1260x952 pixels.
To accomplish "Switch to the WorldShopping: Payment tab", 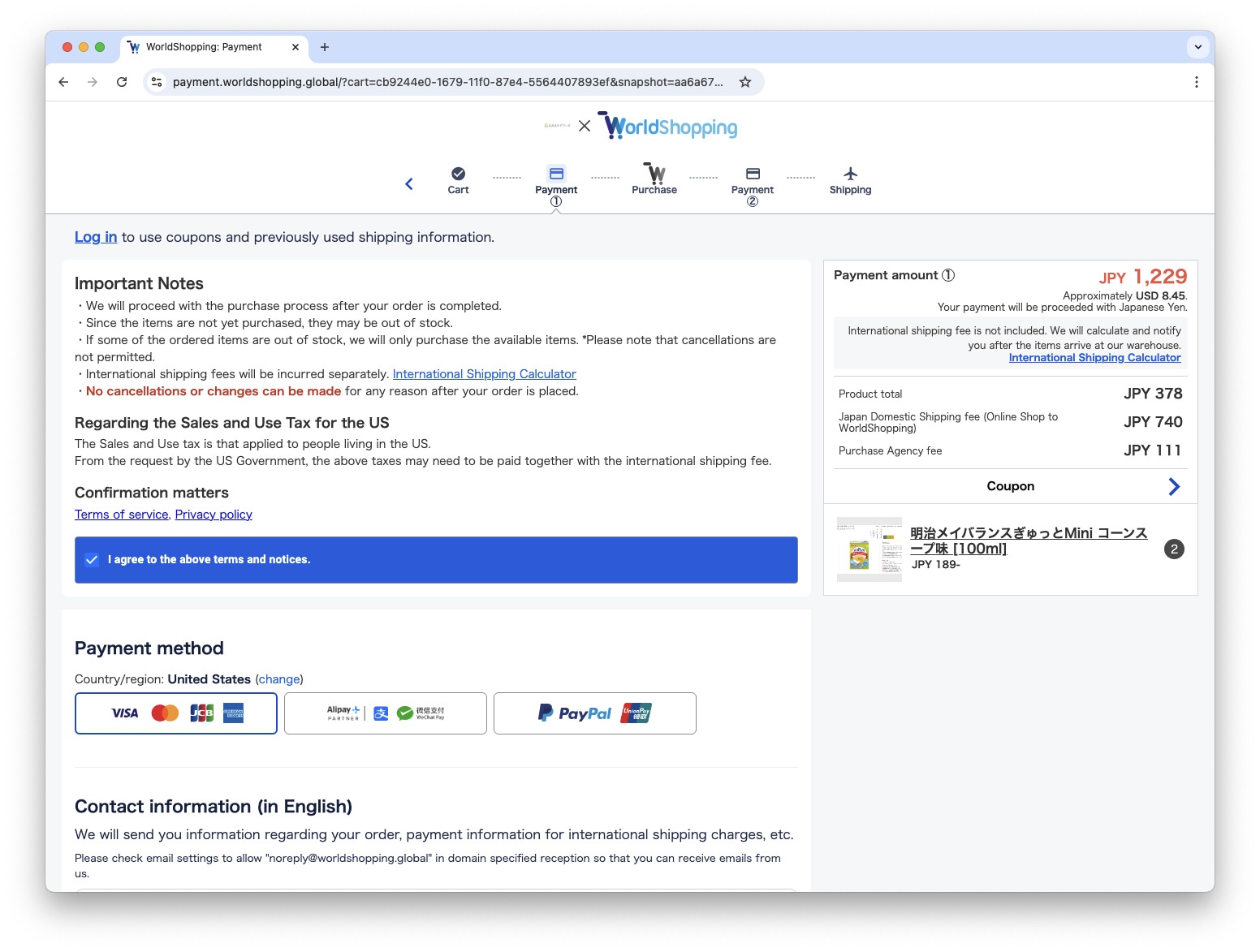I will (x=204, y=47).
